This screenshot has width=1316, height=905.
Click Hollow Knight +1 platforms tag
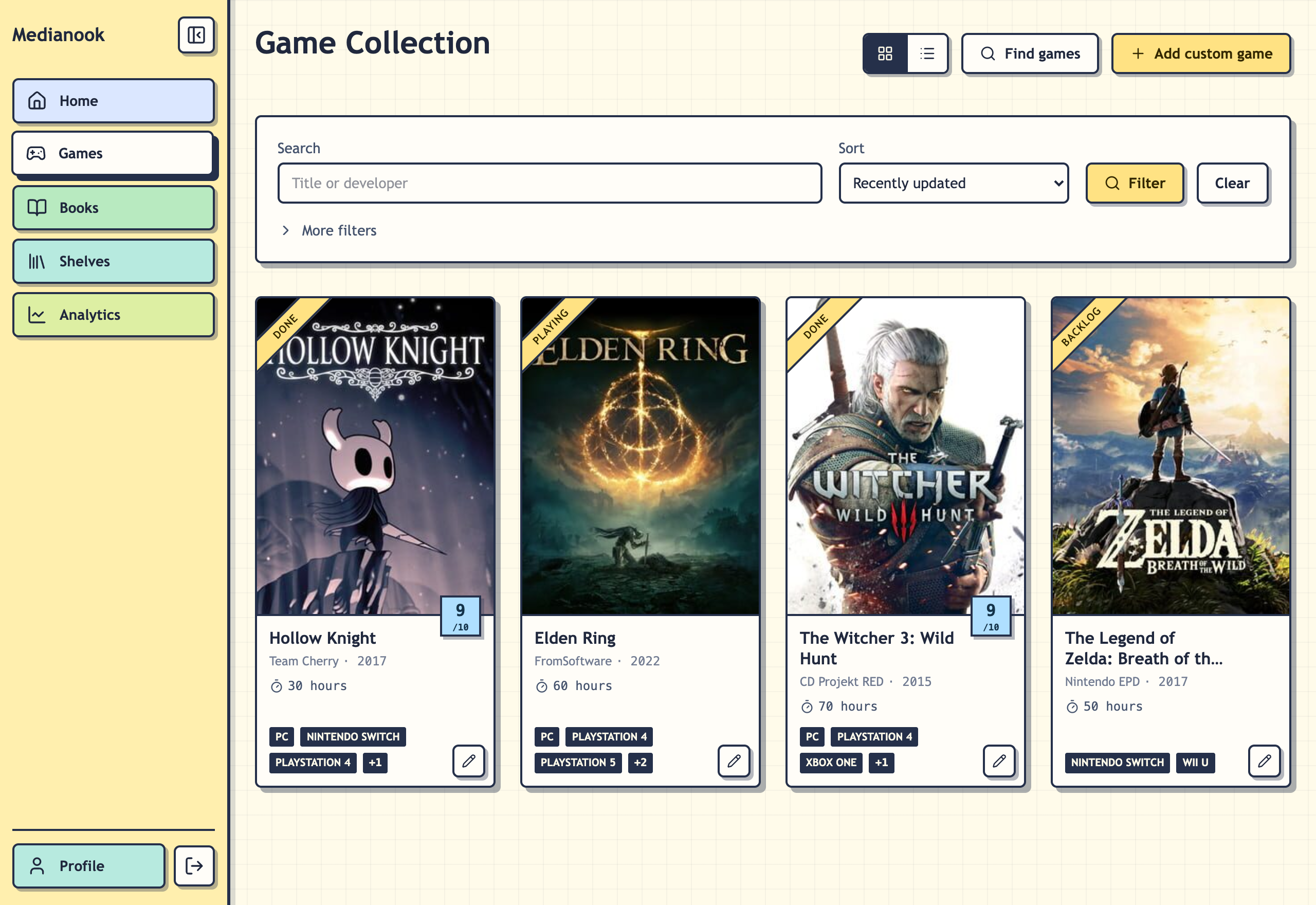(375, 762)
